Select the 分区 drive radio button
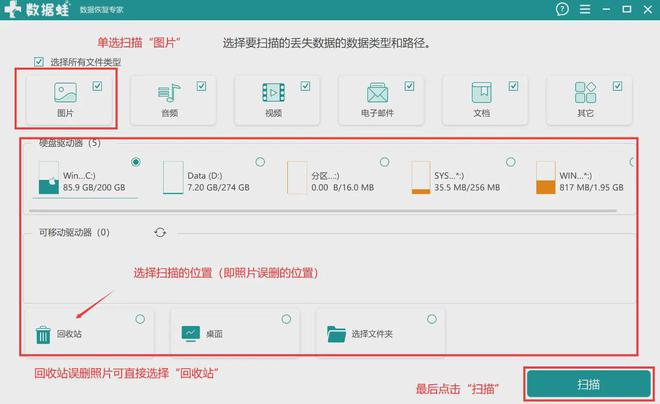660x404 pixels. [x=384, y=162]
